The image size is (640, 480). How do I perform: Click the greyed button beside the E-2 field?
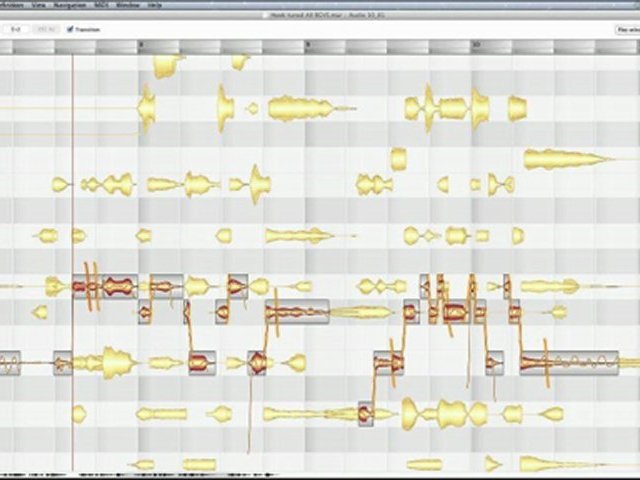46,29
